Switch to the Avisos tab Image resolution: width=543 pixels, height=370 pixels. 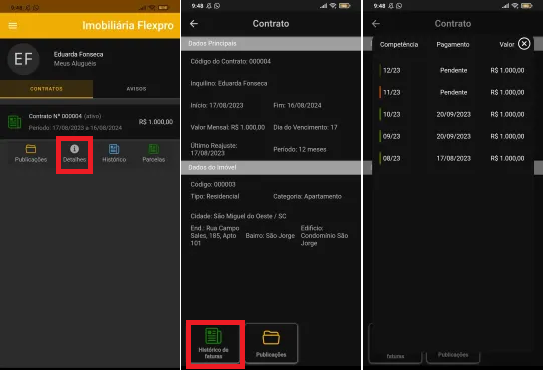(x=136, y=89)
